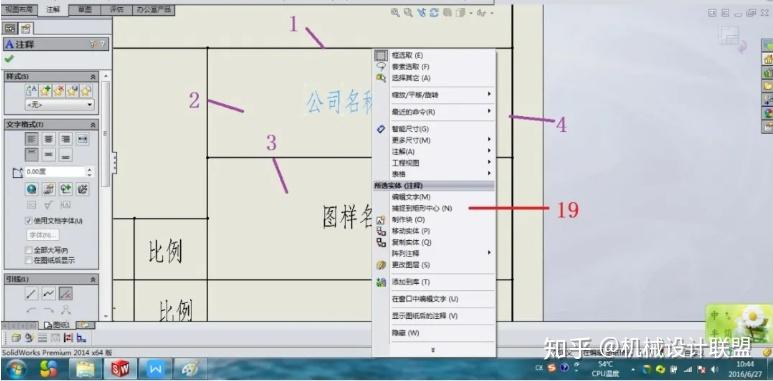The height and width of the screenshot is (381, 773).
Task: Click the font button in text format
Action: tap(42, 235)
